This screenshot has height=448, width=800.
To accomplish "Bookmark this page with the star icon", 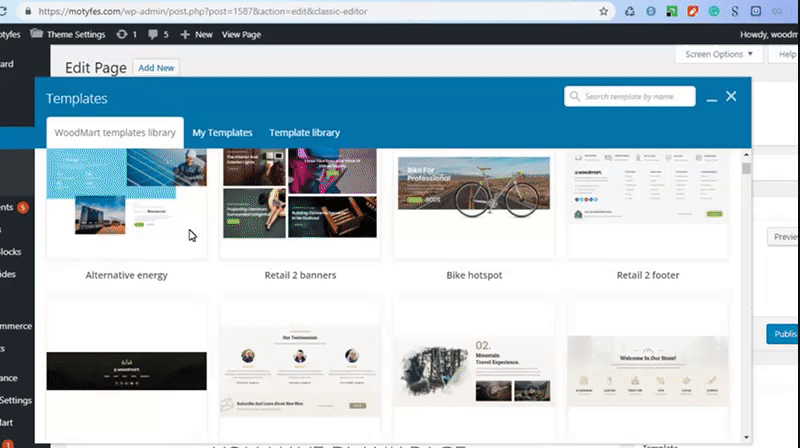I will [x=604, y=11].
